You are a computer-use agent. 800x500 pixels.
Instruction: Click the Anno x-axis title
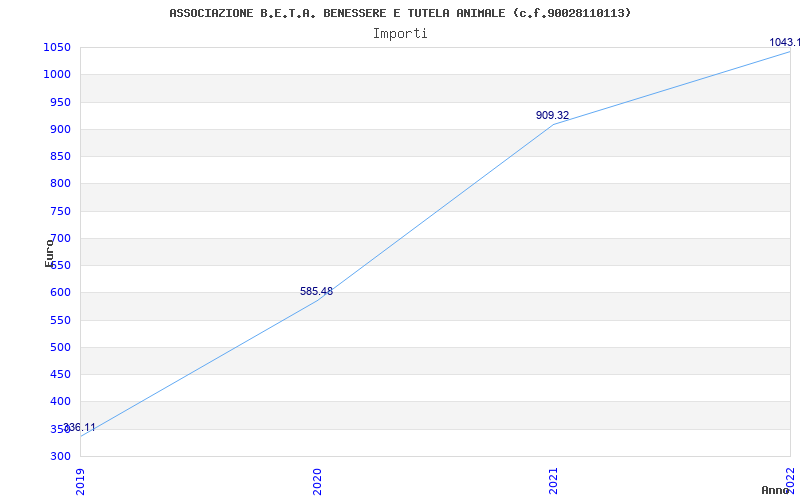pos(776,490)
